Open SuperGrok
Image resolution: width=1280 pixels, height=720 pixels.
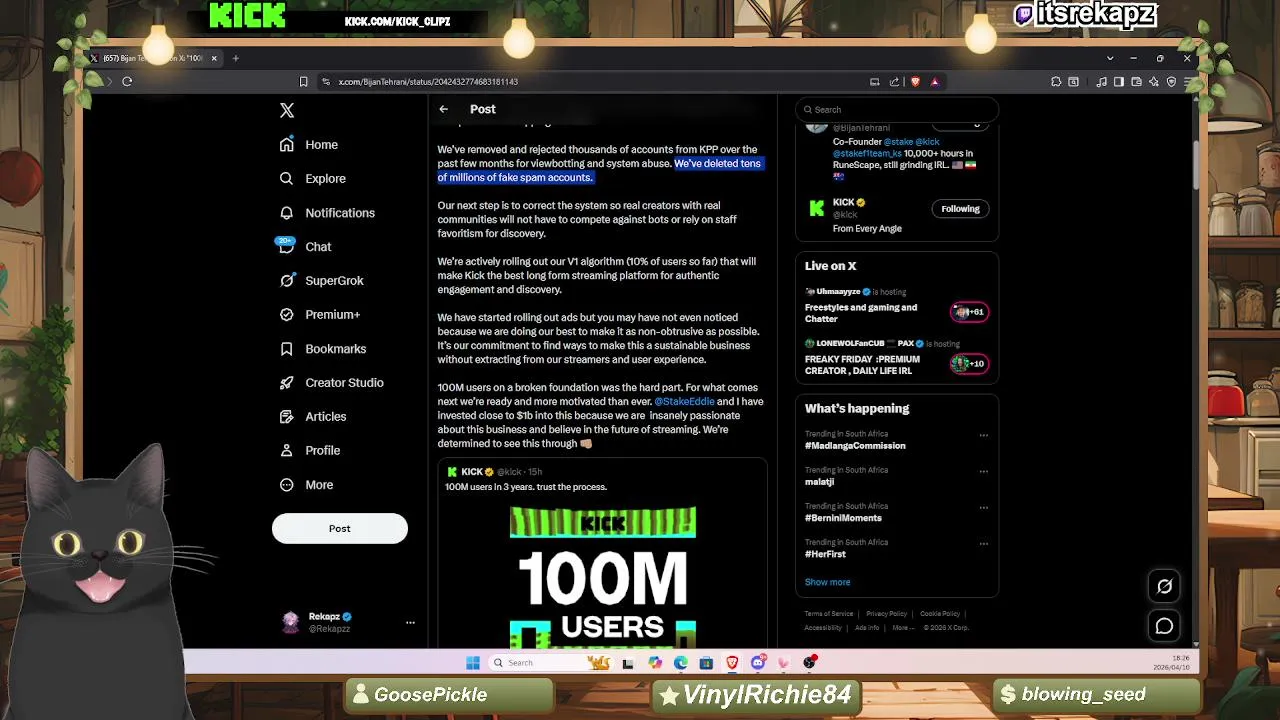coord(334,281)
